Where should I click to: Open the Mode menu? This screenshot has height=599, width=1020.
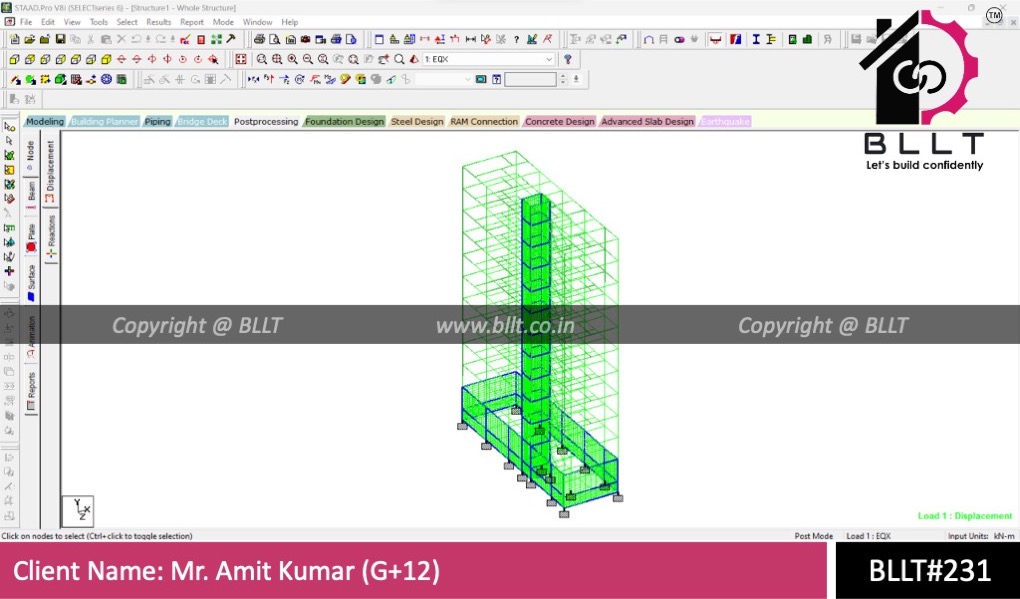[x=223, y=22]
